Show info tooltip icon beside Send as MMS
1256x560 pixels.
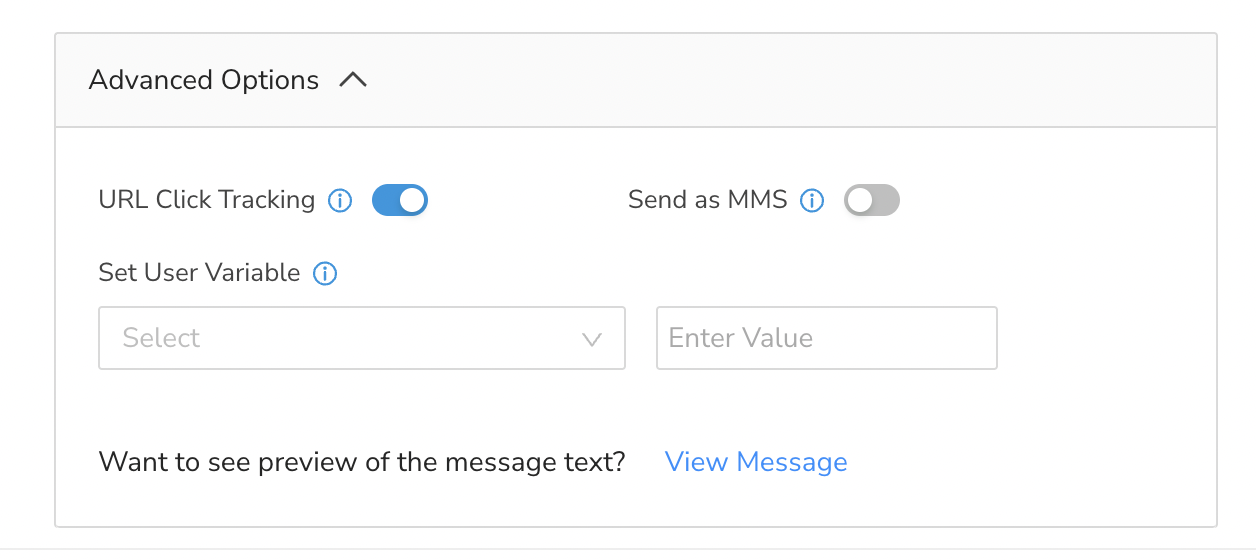[812, 201]
